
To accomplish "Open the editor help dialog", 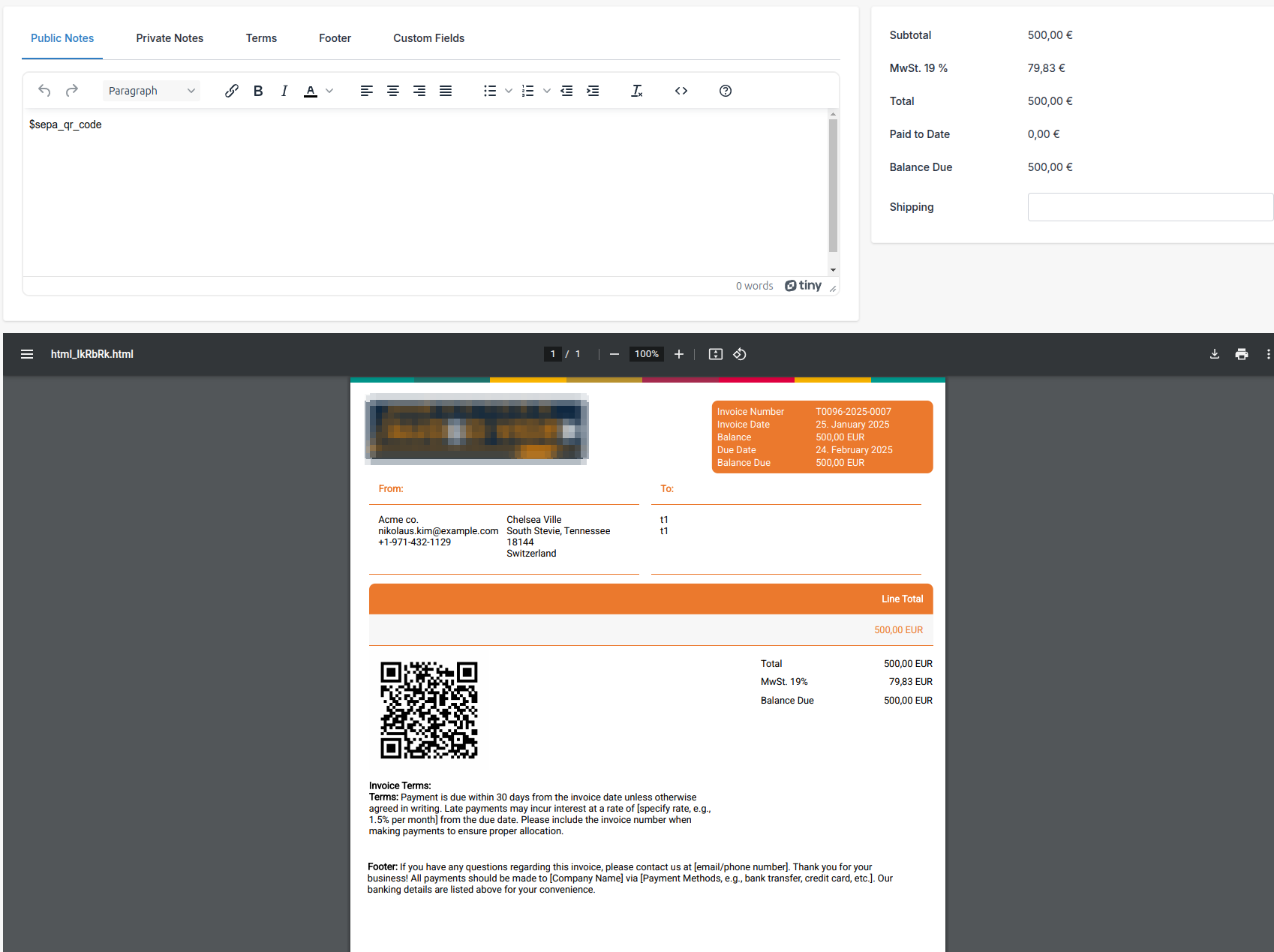I will (x=726, y=91).
